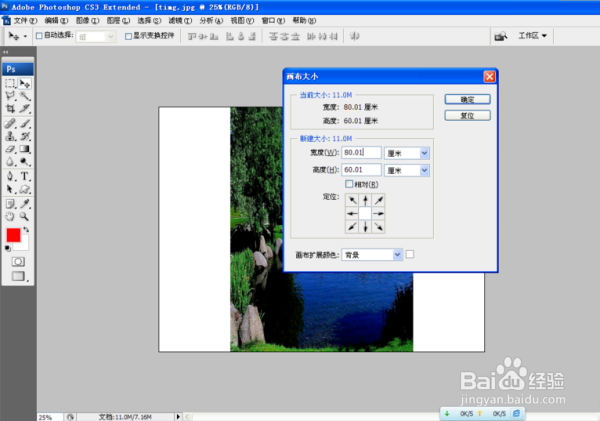Image resolution: width=600 pixels, height=421 pixels.
Task: Anchor canvas to bottom-center arrow
Action: [x=365, y=227]
